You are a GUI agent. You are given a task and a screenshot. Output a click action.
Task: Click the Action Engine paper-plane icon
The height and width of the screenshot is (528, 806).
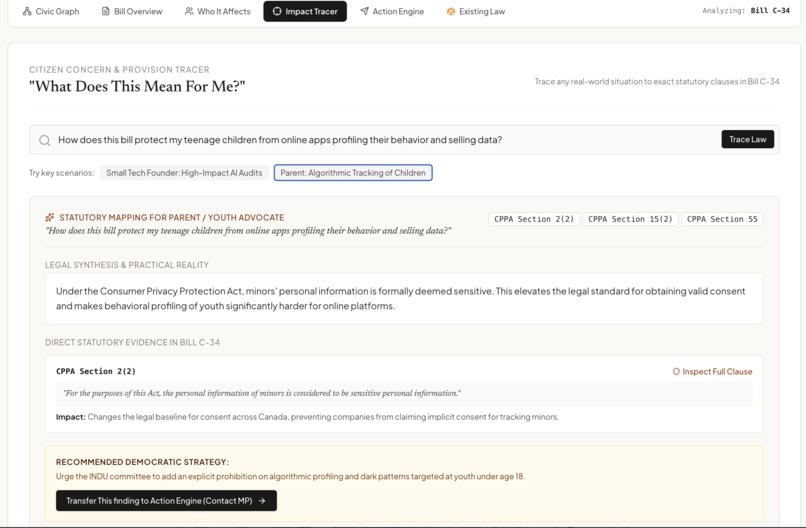(364, 11)
